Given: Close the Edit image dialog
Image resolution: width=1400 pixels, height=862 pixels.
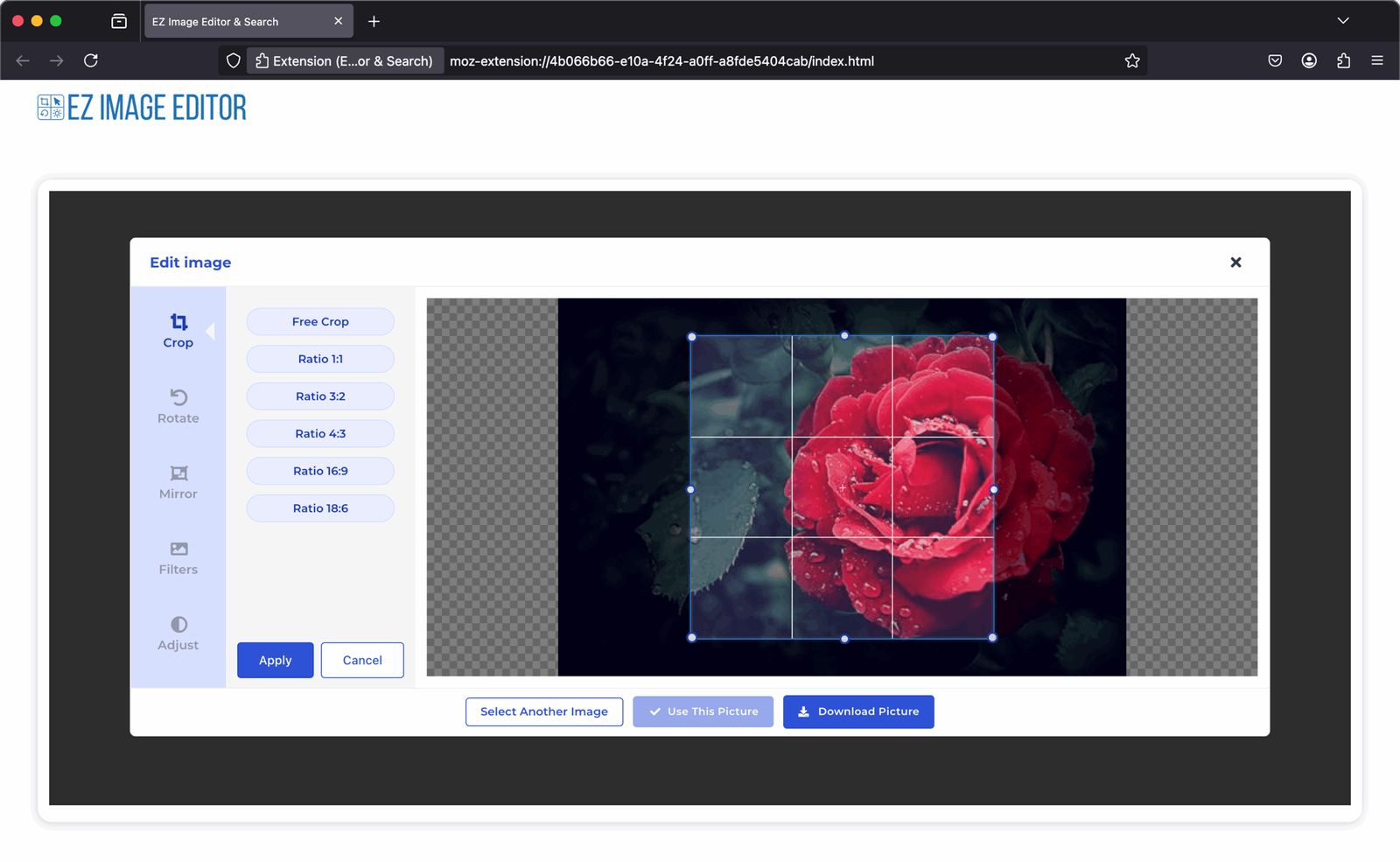Looking at the screenshot, I should [1235, 263].
